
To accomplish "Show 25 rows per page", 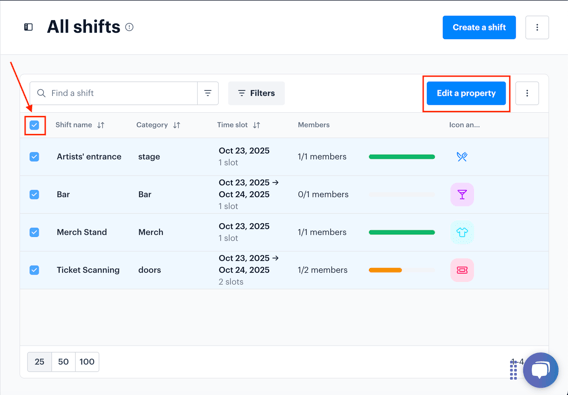I will click(x=39, y=362).
